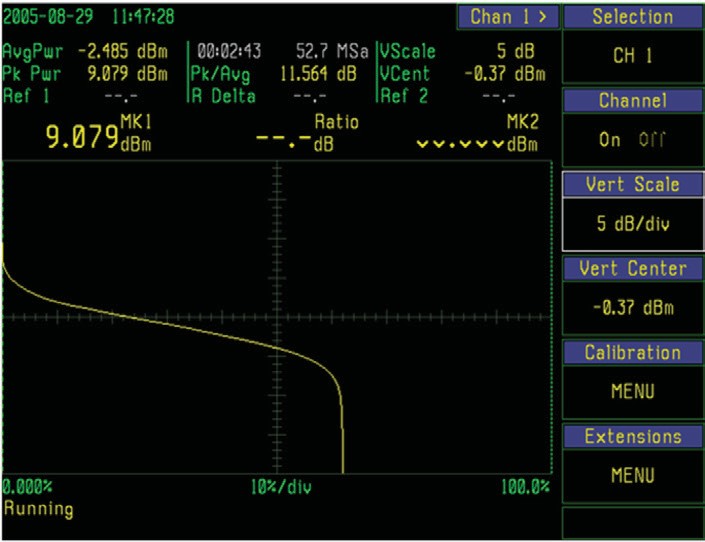This screenshot has height=542, width=705.
Task: Select the Extensions softkey header
Action: (x=633, y=437)
